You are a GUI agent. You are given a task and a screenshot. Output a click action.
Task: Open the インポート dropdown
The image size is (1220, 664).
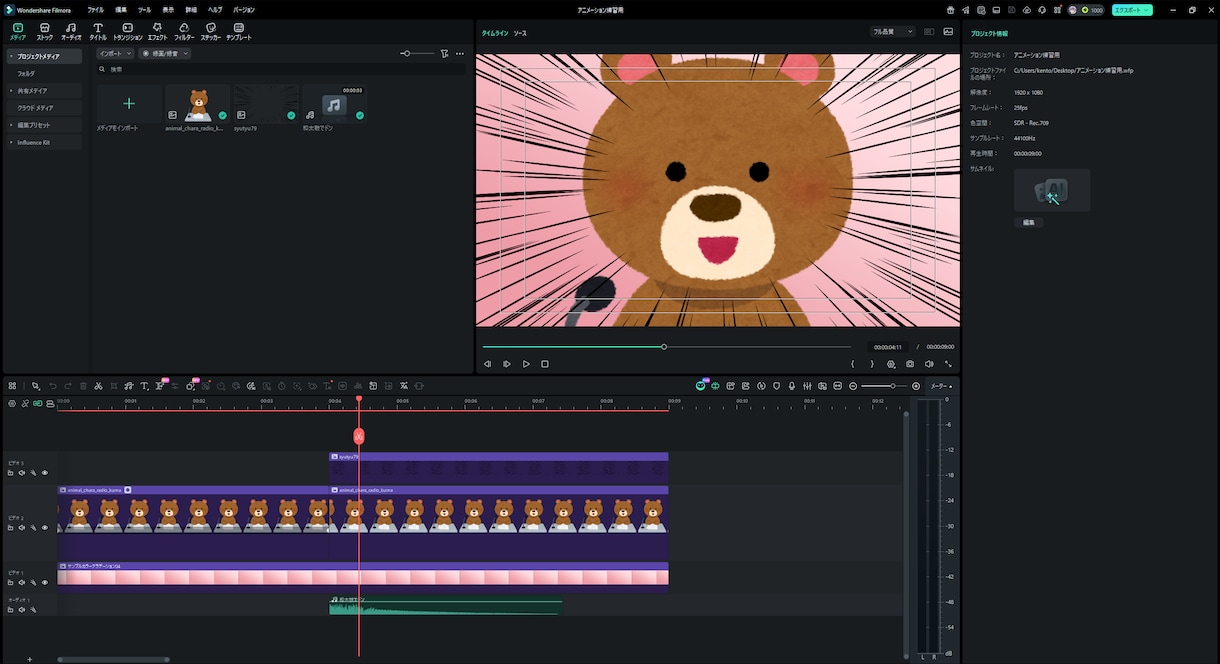pyautogui.click(x=115, y=53)
